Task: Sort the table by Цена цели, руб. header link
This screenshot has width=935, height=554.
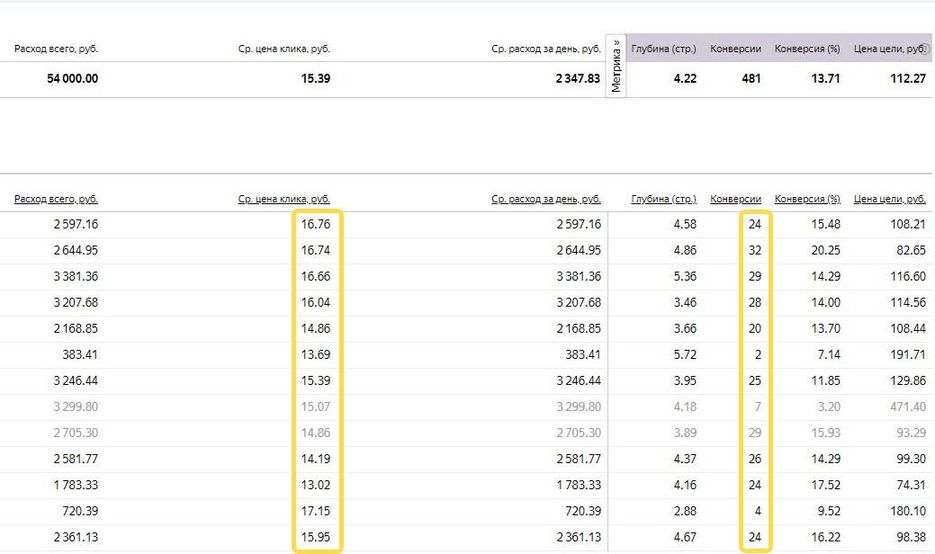Action: pyautogui.click(x=890, y=199)
